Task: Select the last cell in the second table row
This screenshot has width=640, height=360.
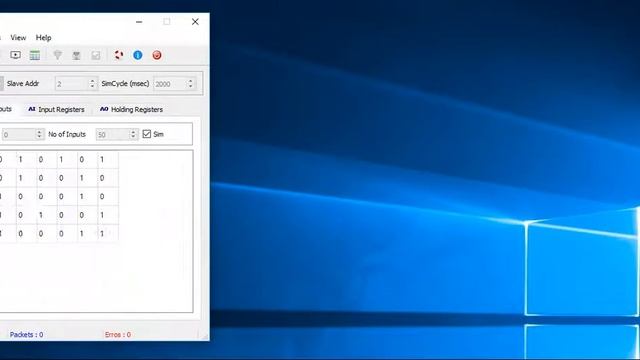Action: [108, 178]
